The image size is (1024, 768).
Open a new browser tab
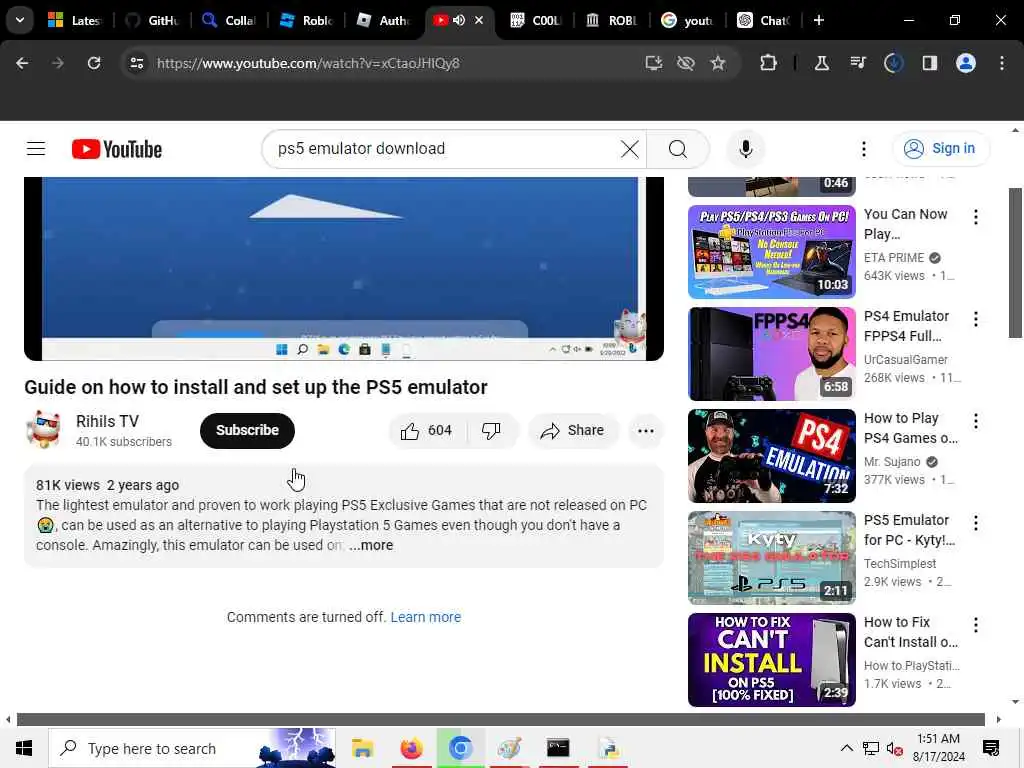tap(818, 20)
